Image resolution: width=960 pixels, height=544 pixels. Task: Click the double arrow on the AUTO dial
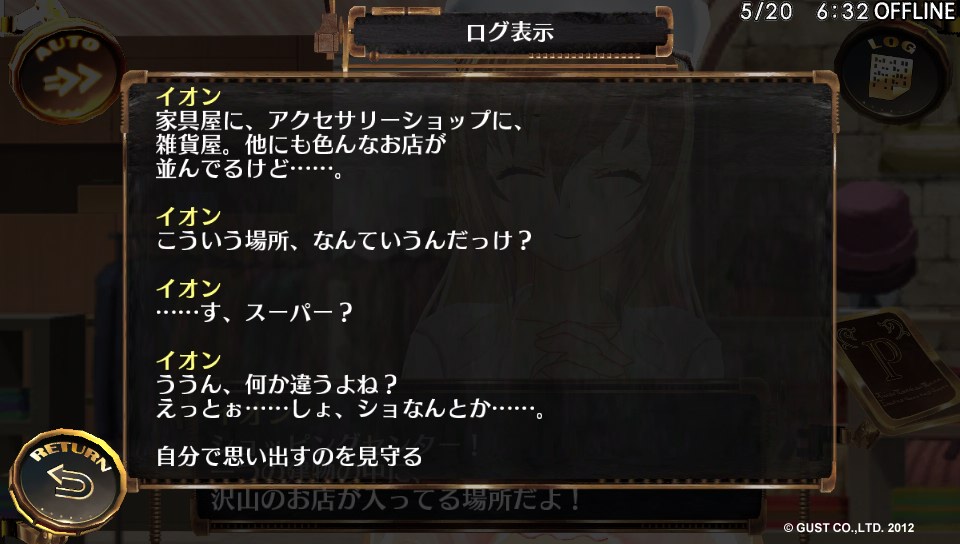click(72, 80)
